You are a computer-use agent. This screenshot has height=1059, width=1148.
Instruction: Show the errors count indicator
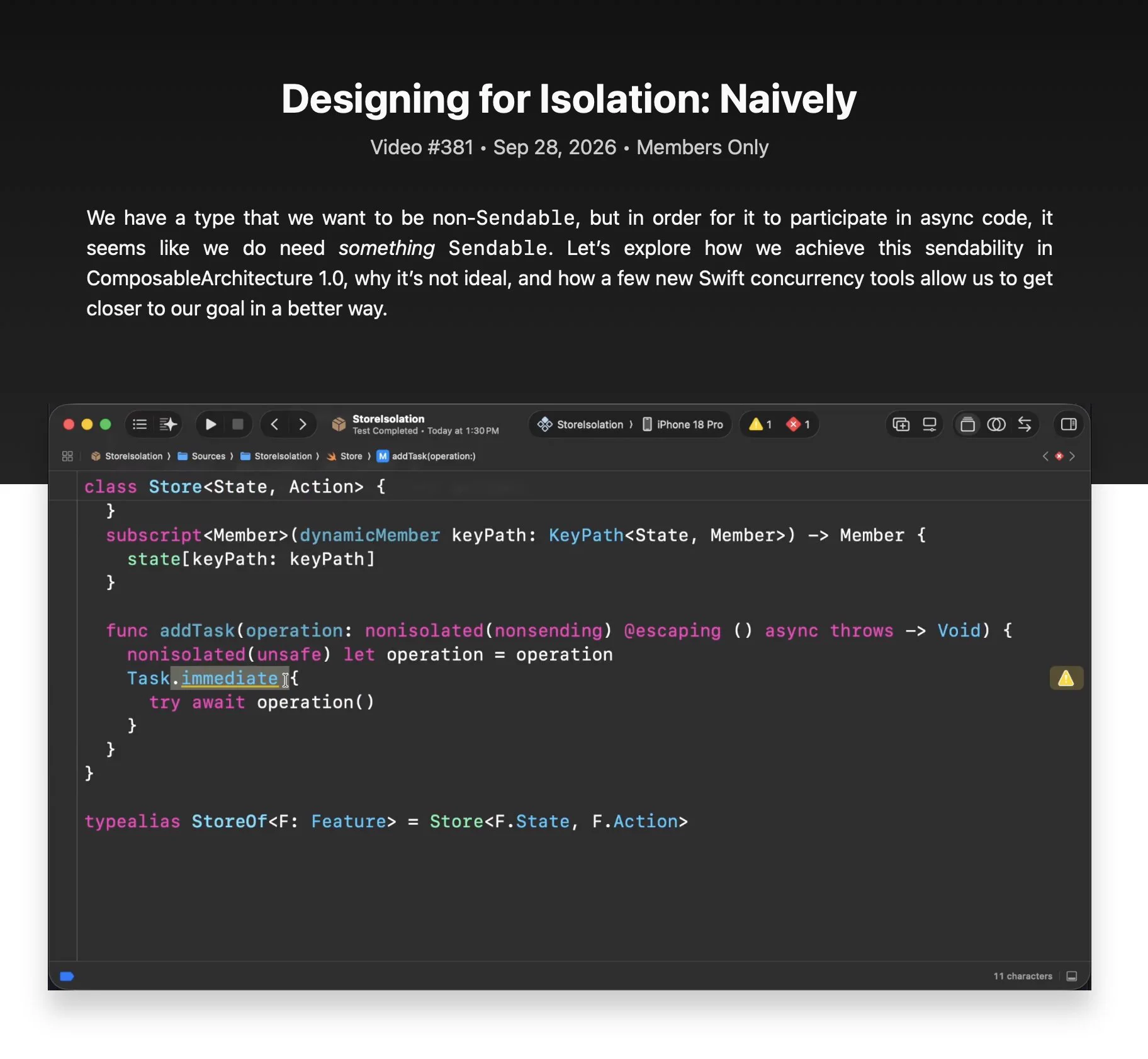pos(799,424)
